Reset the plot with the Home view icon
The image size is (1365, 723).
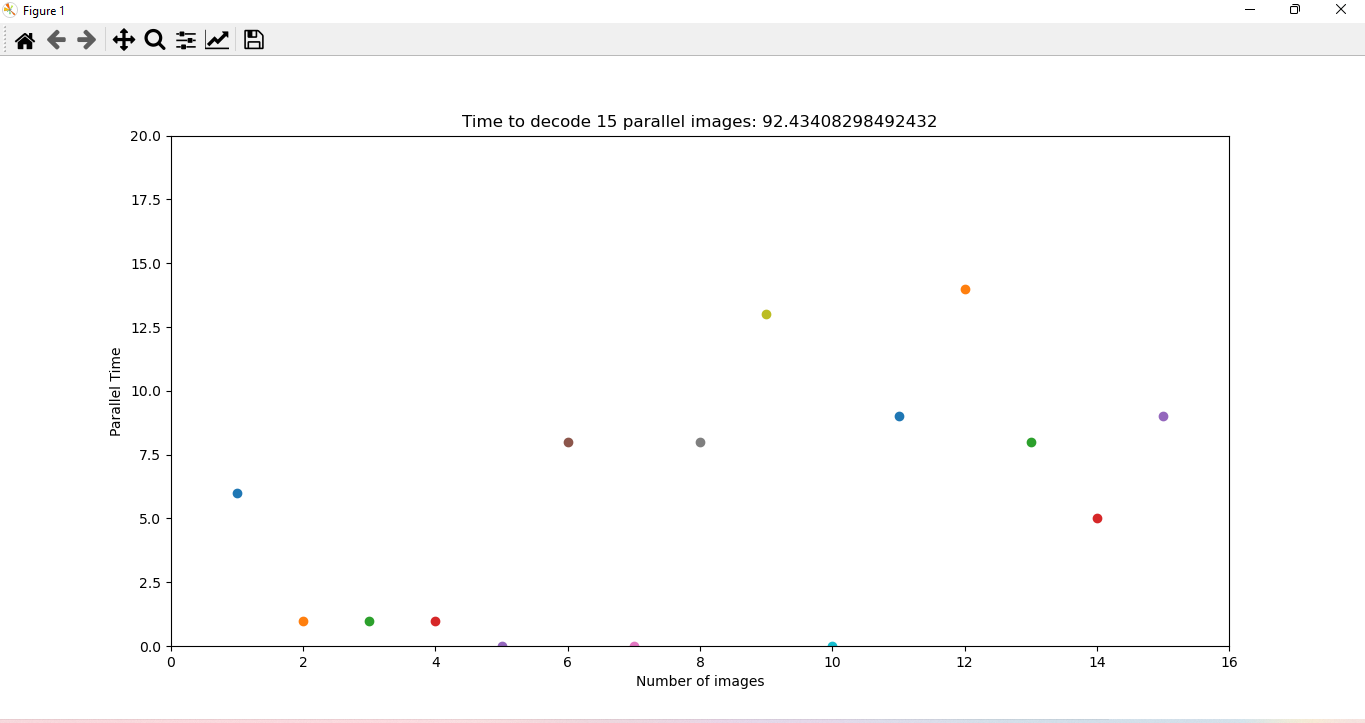(x=24, y=40)
